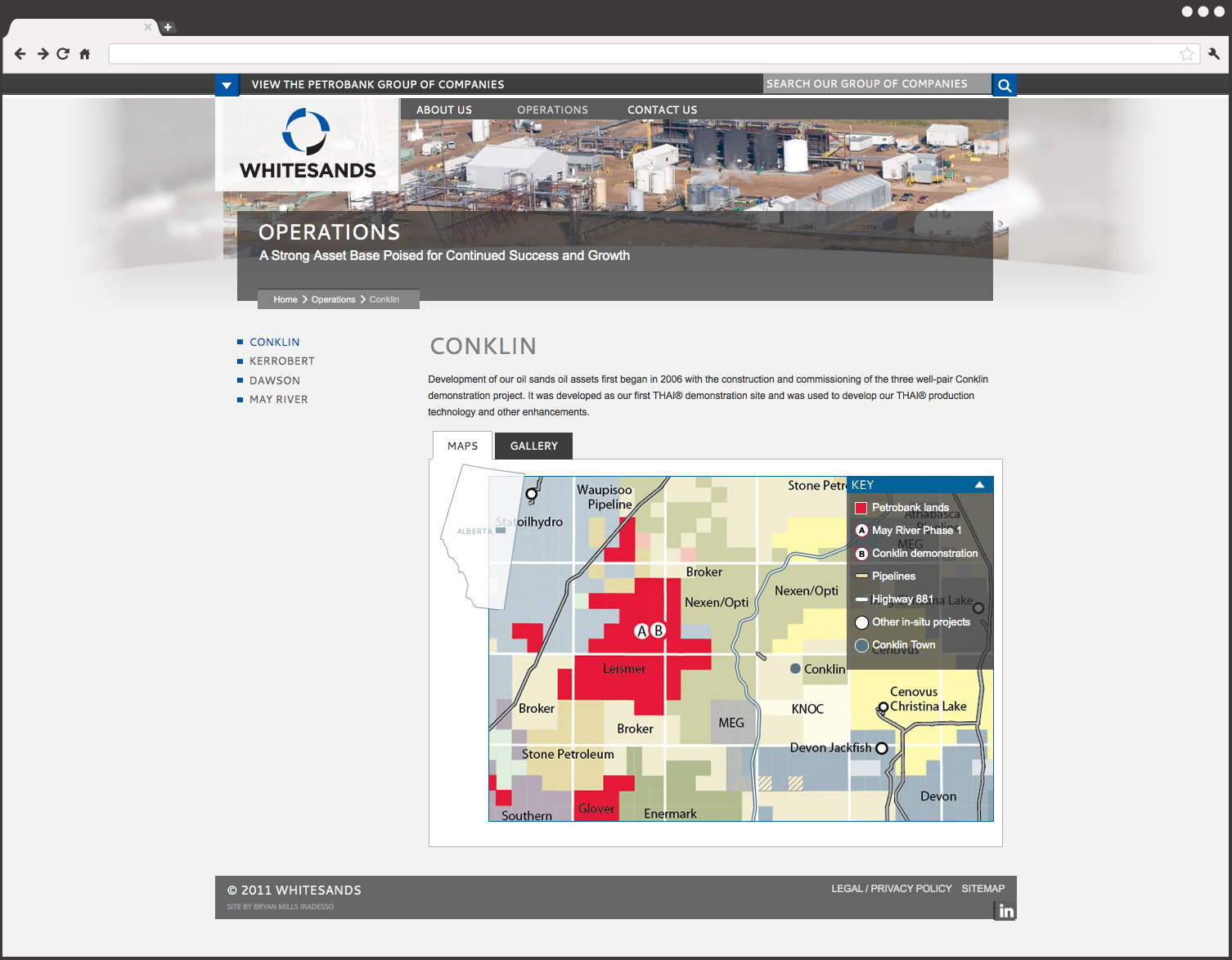
Task: Click the Home breadcrumb link
Action: pyautogui.click(x=285, y=299)
